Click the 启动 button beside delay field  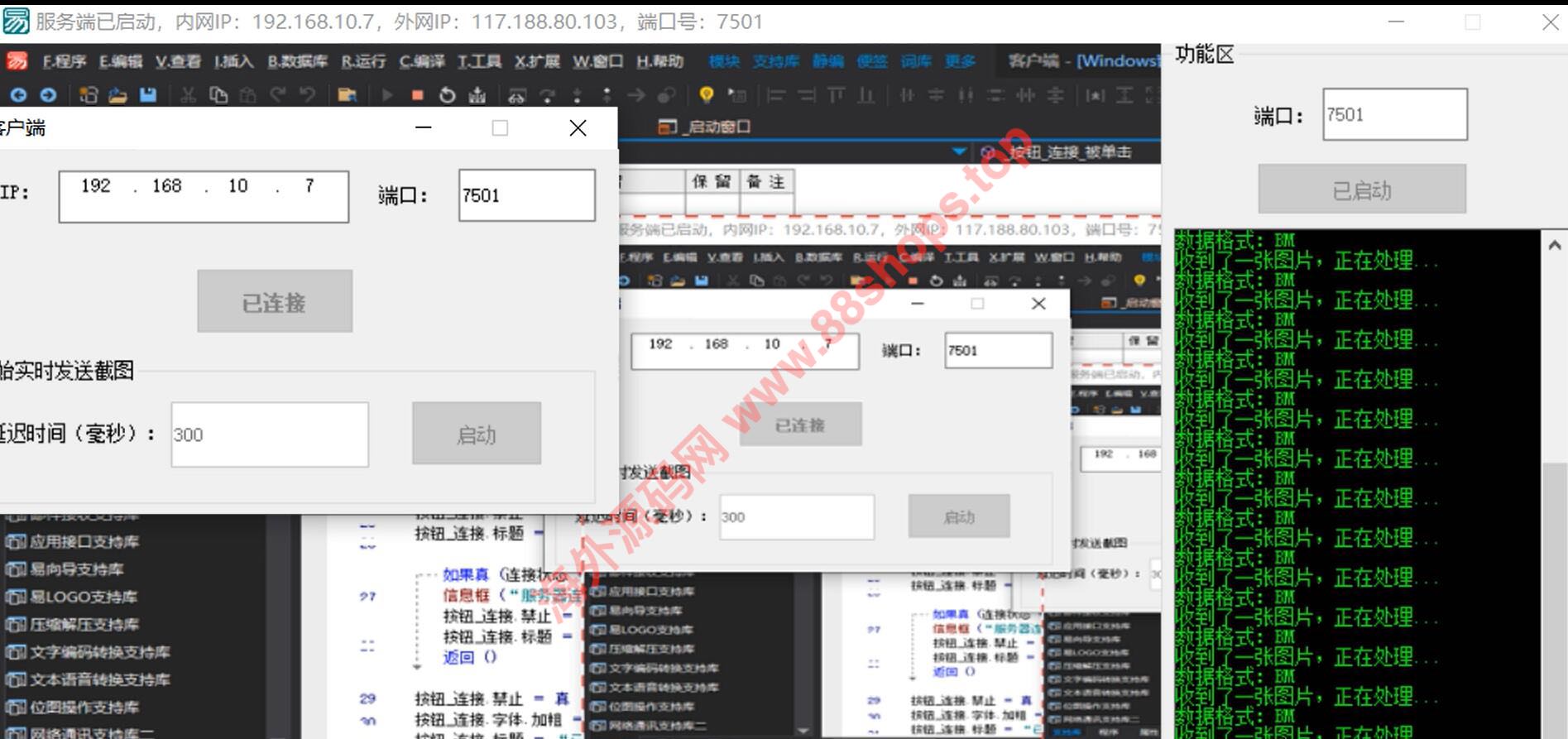477,434
